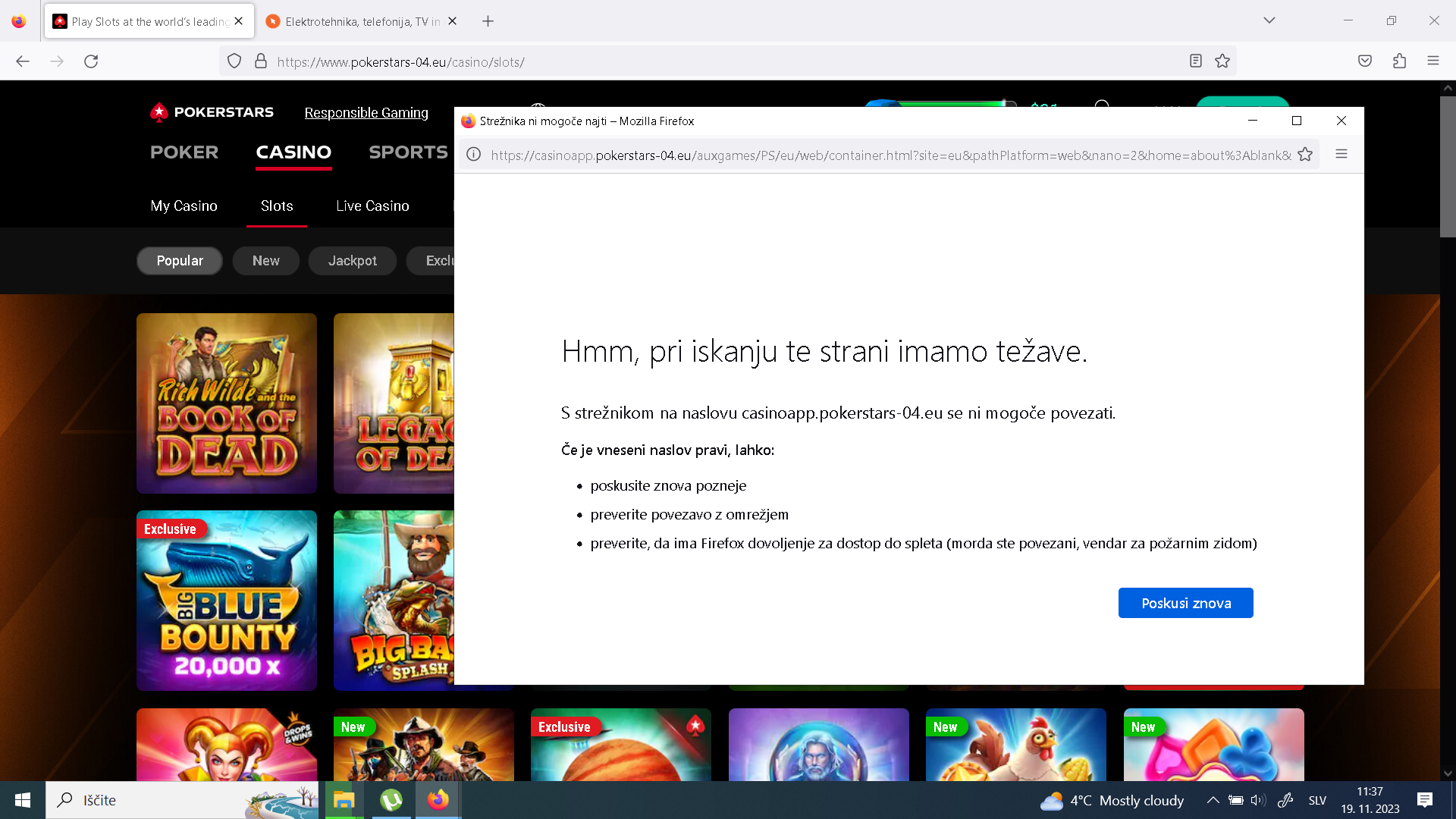Bookmark the slots page with the star icon

1222,61
